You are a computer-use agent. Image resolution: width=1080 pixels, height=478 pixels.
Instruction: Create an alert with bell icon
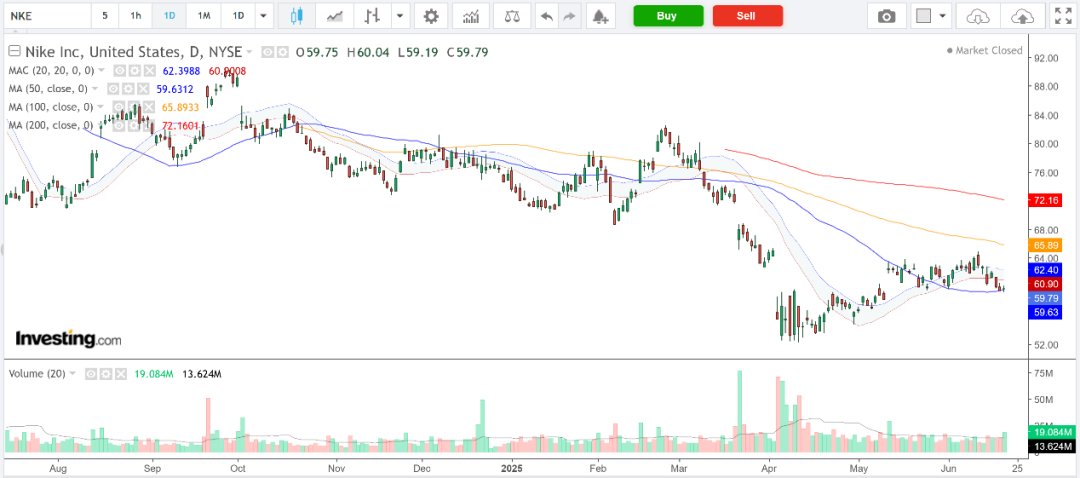(x=601, y=16)
